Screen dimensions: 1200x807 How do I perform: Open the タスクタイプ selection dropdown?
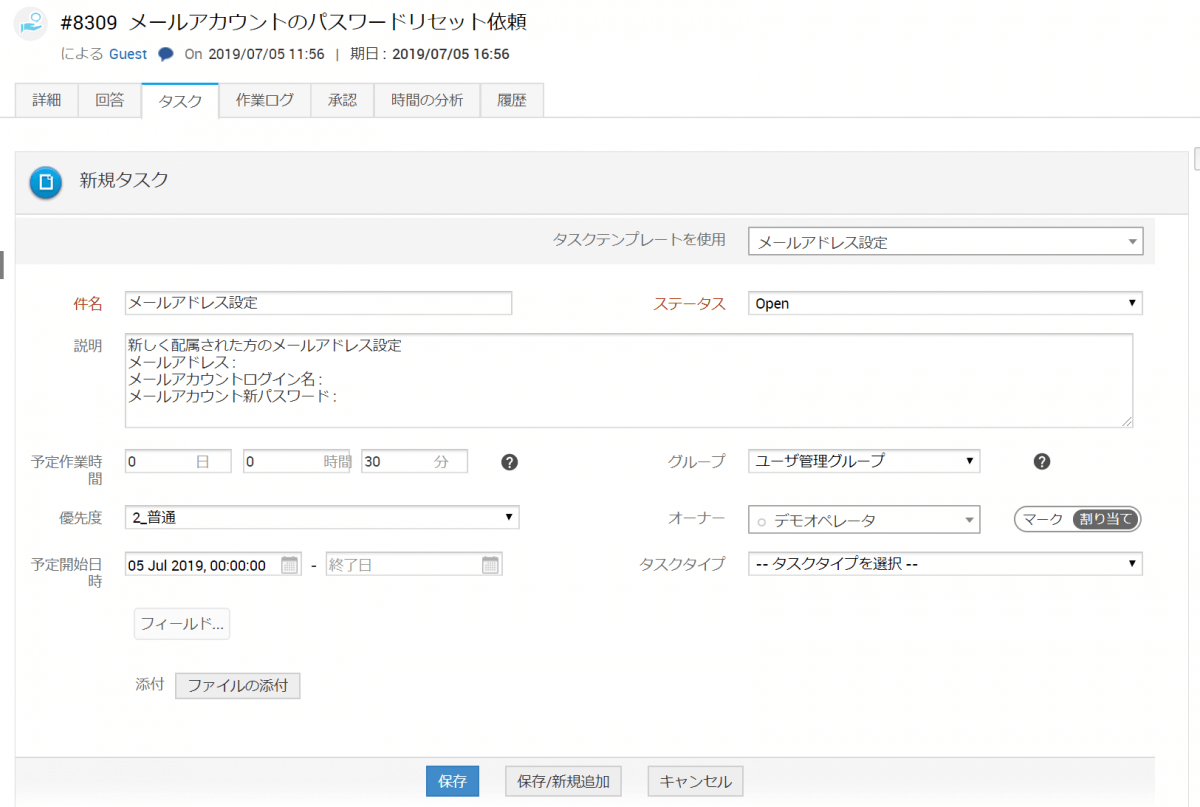[x=945, y=564]
